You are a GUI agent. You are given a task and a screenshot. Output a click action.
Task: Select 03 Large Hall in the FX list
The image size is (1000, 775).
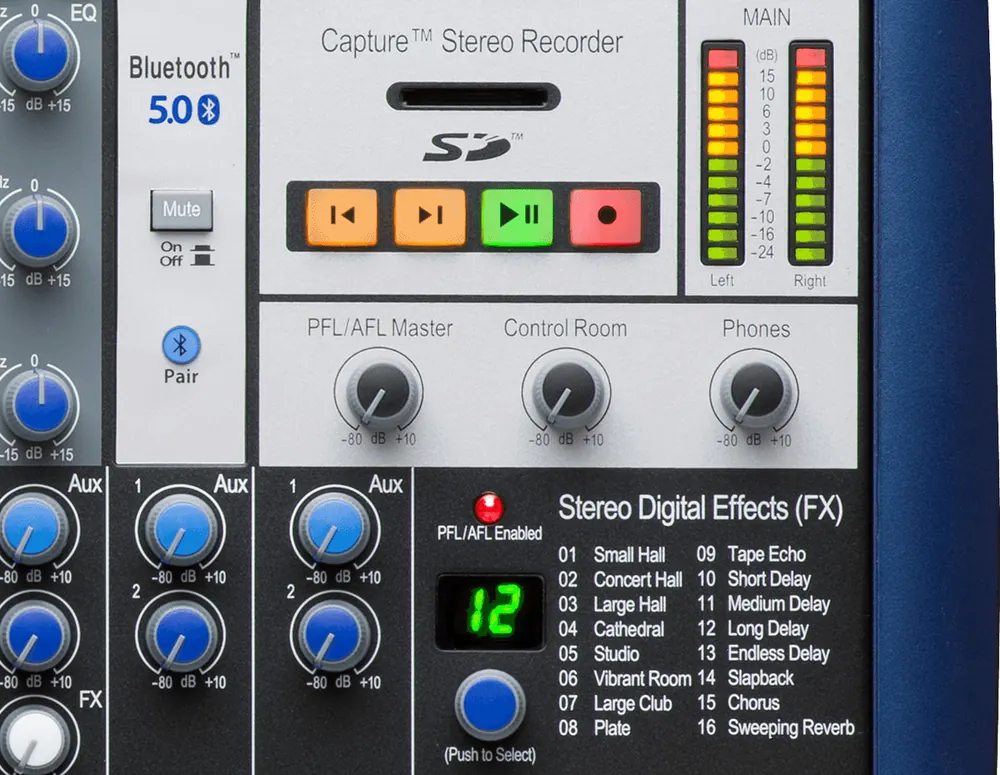pyautogui.click(x=612, y=604)
